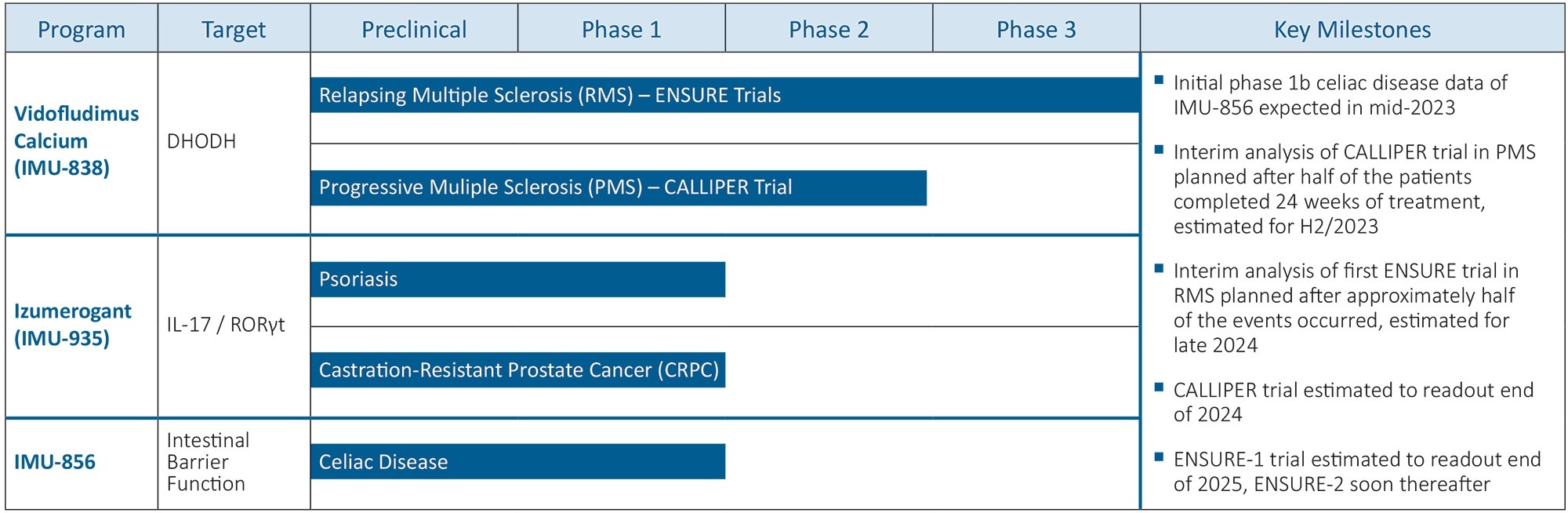Click the Program column header
The width and height of the screenshot is (1568, 513).
point(82,30)
